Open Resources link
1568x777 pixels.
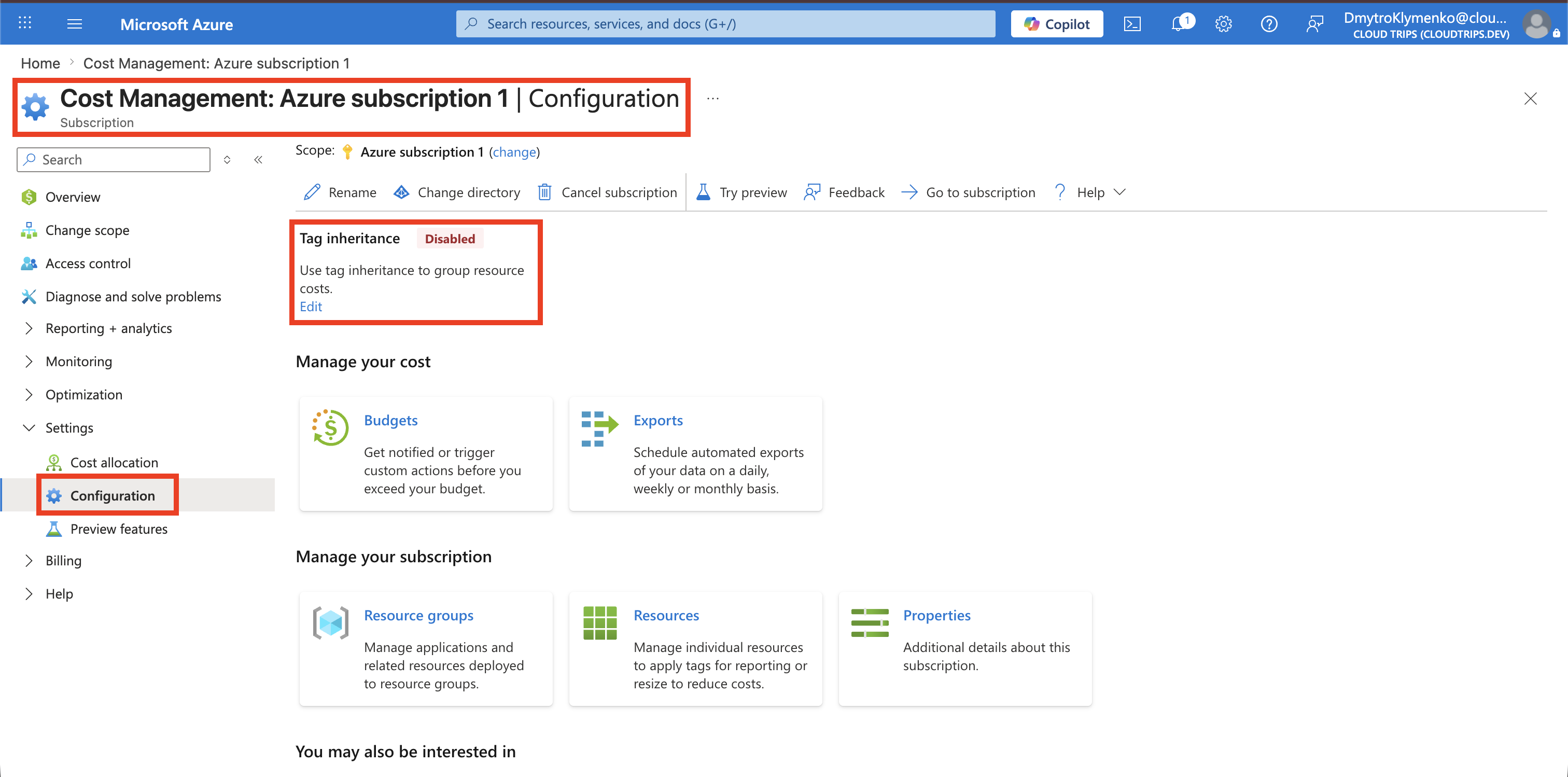(666, 615)
